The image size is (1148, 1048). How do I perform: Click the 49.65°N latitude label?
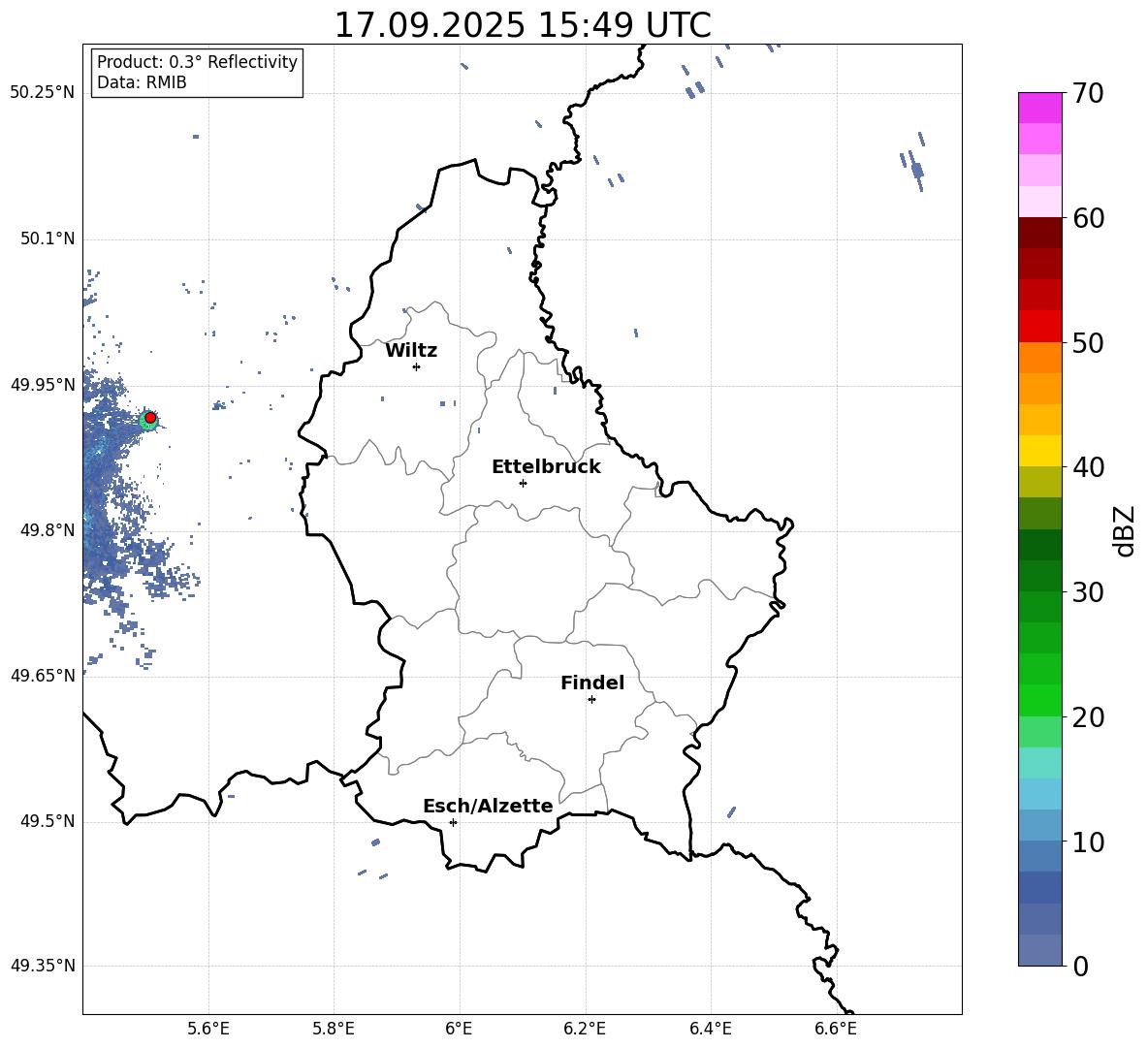point(43,676)
